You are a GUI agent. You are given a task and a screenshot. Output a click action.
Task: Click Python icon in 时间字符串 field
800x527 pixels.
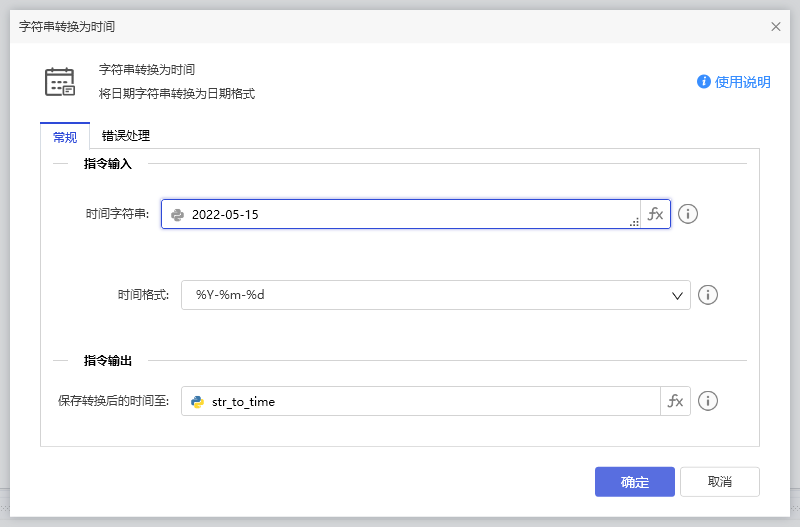(177, 214)
